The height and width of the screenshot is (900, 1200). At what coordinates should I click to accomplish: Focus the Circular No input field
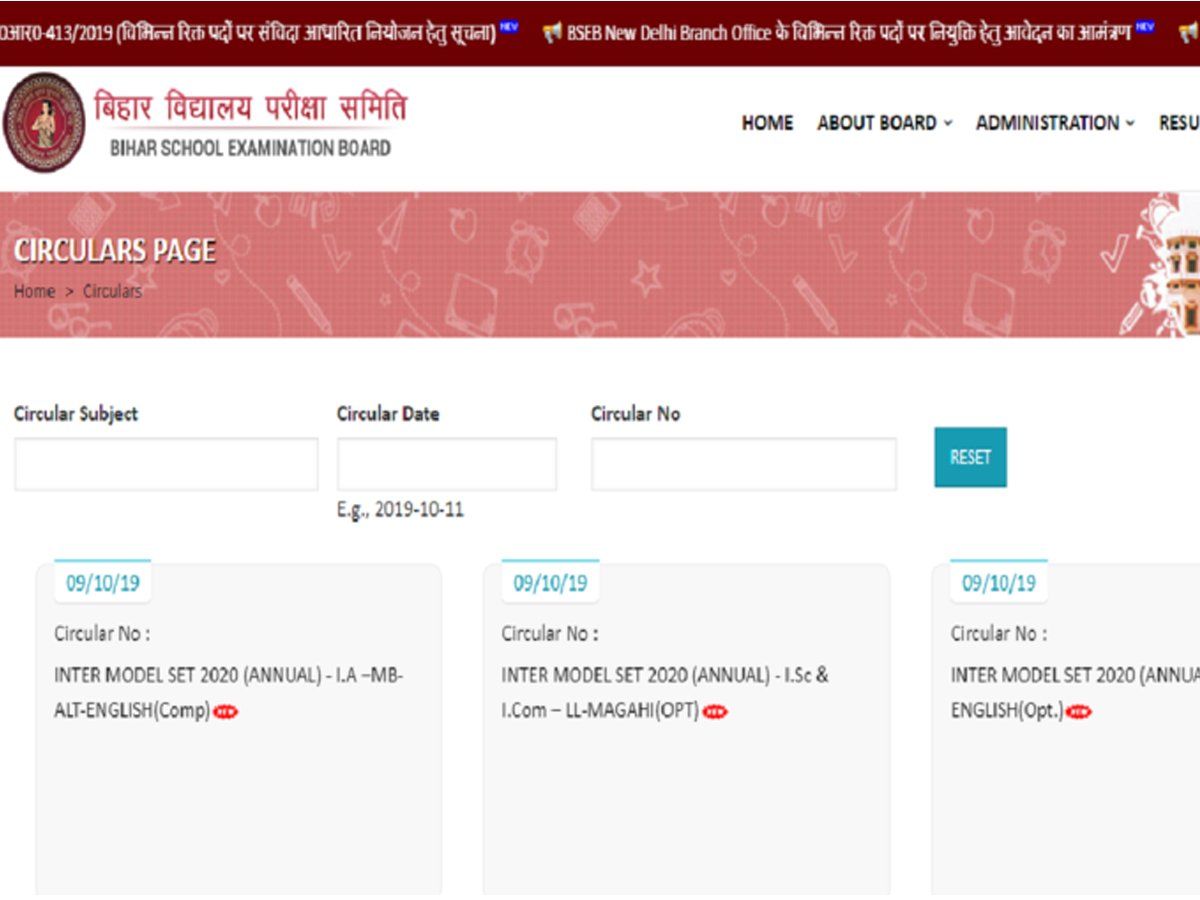[x=743, y=464]
